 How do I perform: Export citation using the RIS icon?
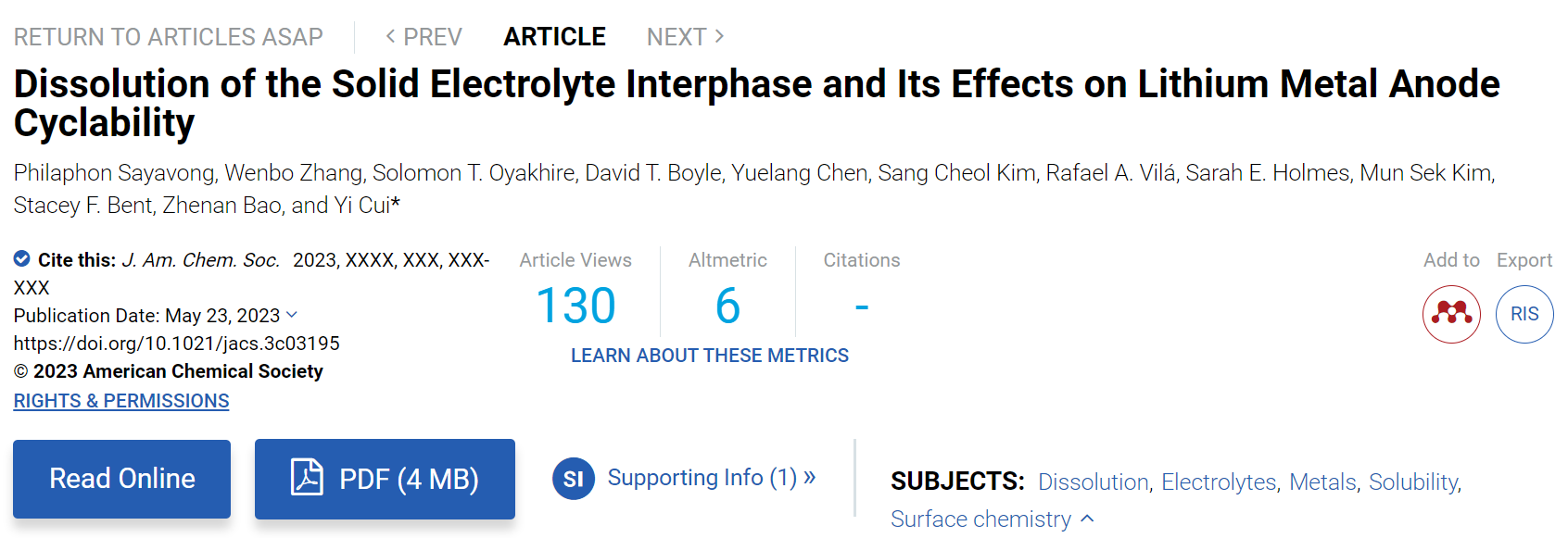tap(1524, 314)
